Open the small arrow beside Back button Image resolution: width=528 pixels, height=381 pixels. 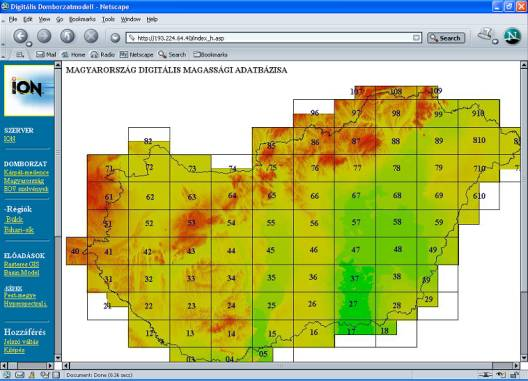[29, 44]
